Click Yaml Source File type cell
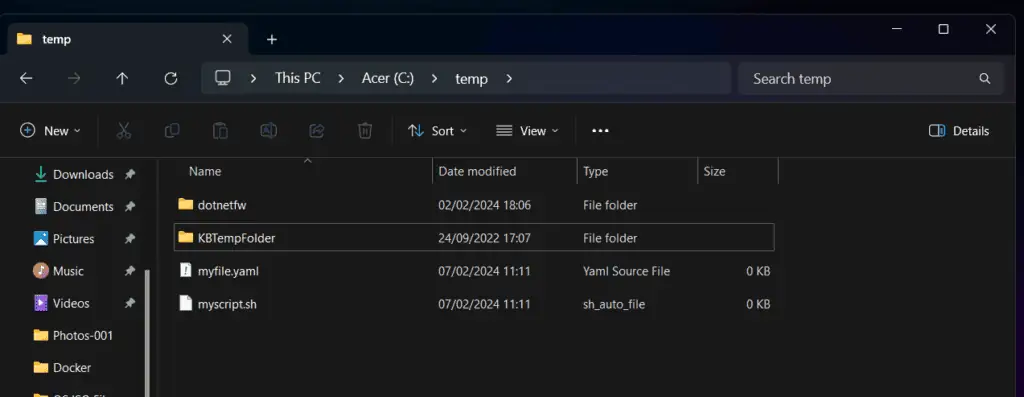This screenshot has width=1024, height=397. click(x=626, y=271)
